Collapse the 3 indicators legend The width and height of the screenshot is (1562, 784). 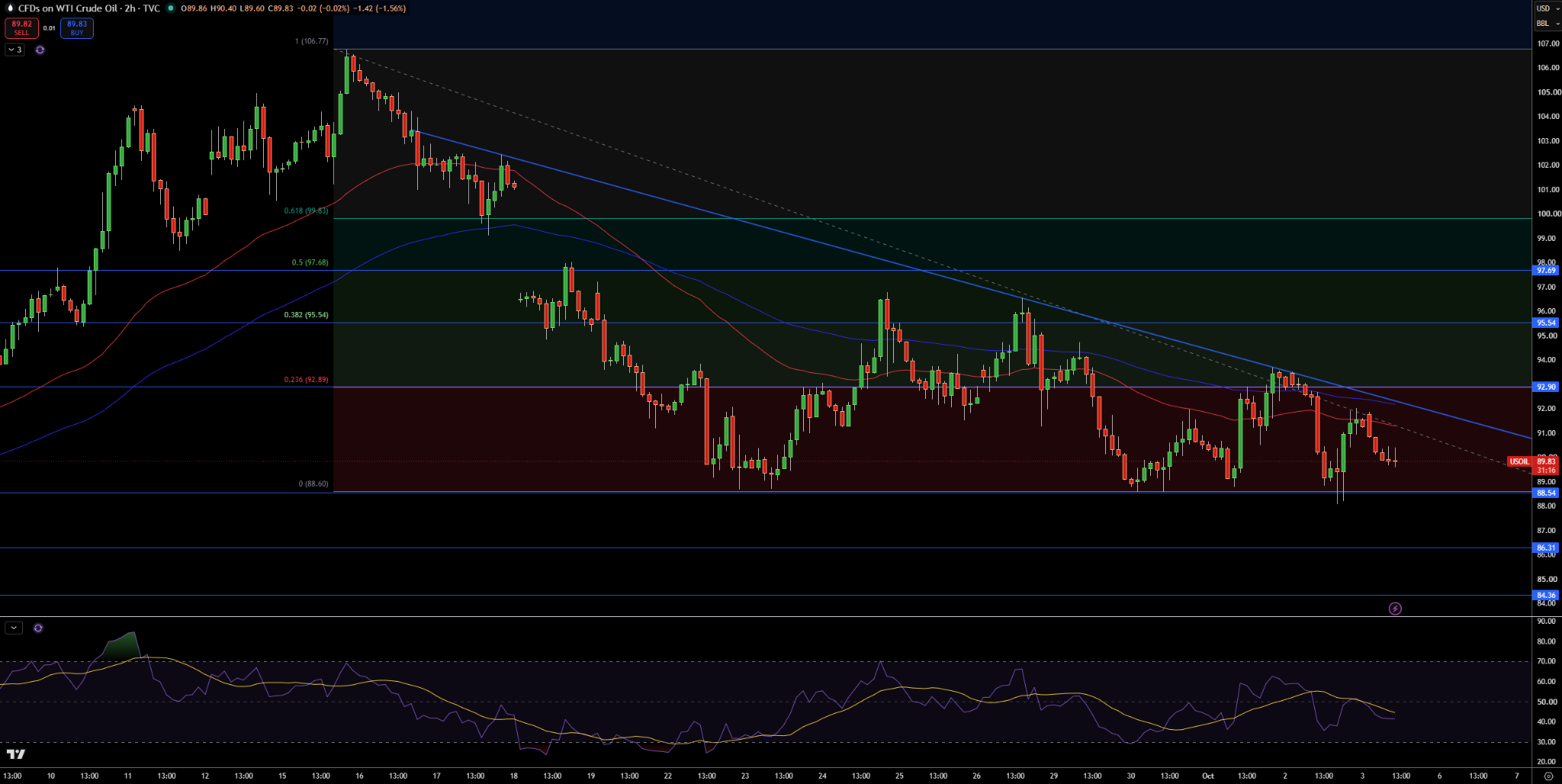point(14,50)
